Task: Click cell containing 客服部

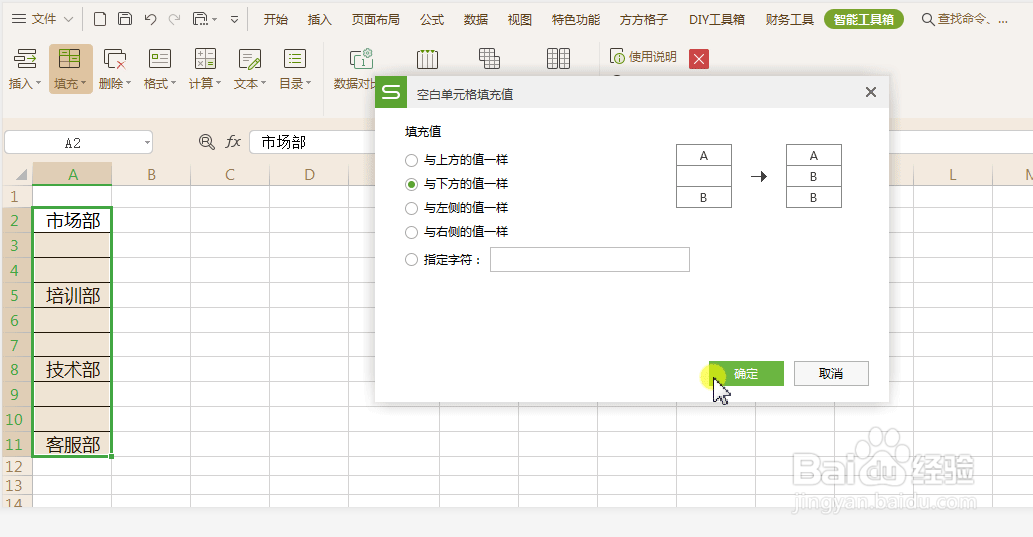Action: tap(72, 445)
